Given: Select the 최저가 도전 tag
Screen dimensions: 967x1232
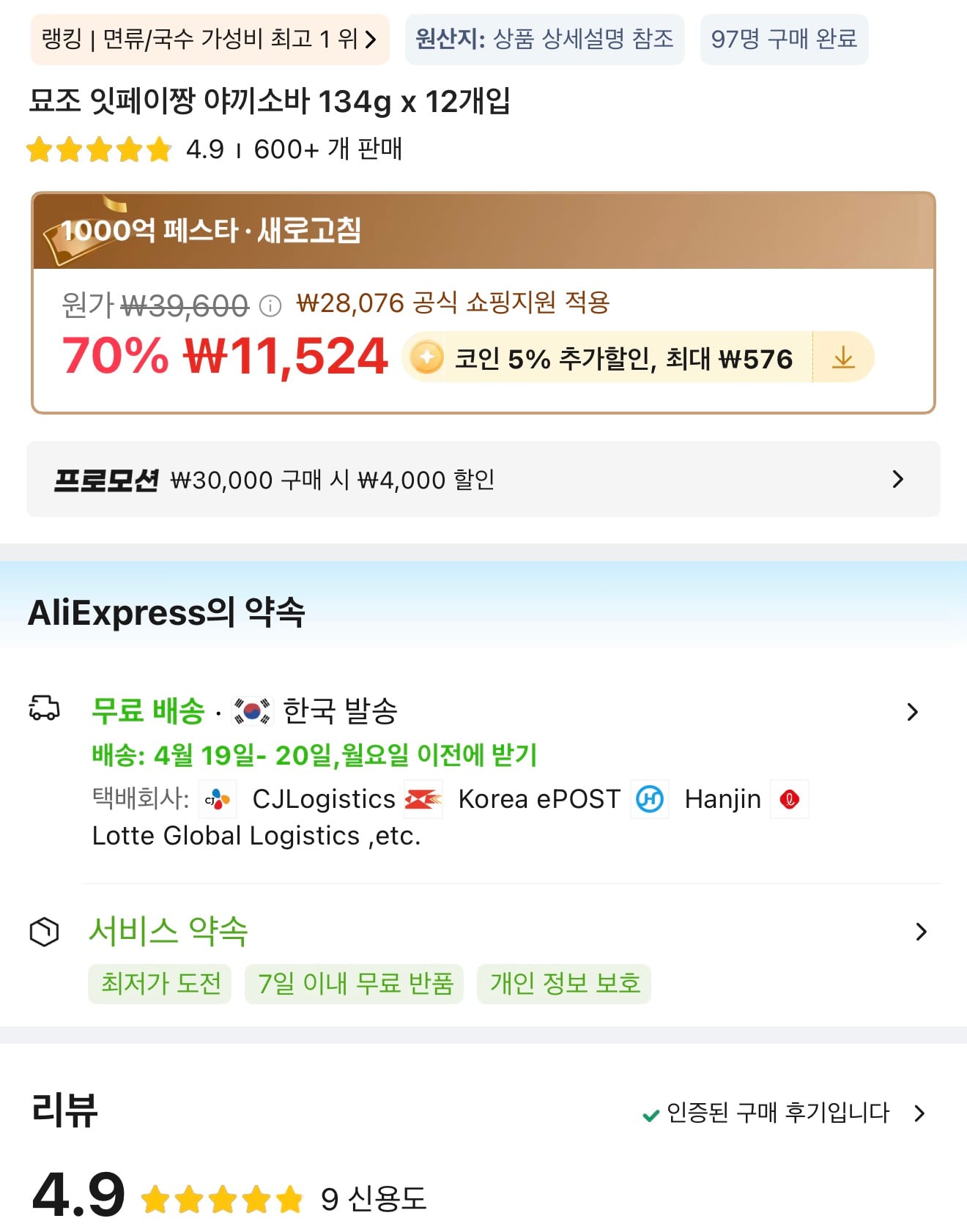Looking at the screenshot, I should [160, 984].
